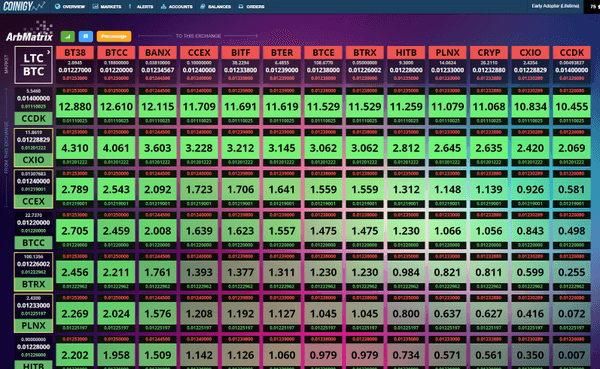Click the 11.259 cell under HITB
The image size is (600, 369).
pos(406,106)
